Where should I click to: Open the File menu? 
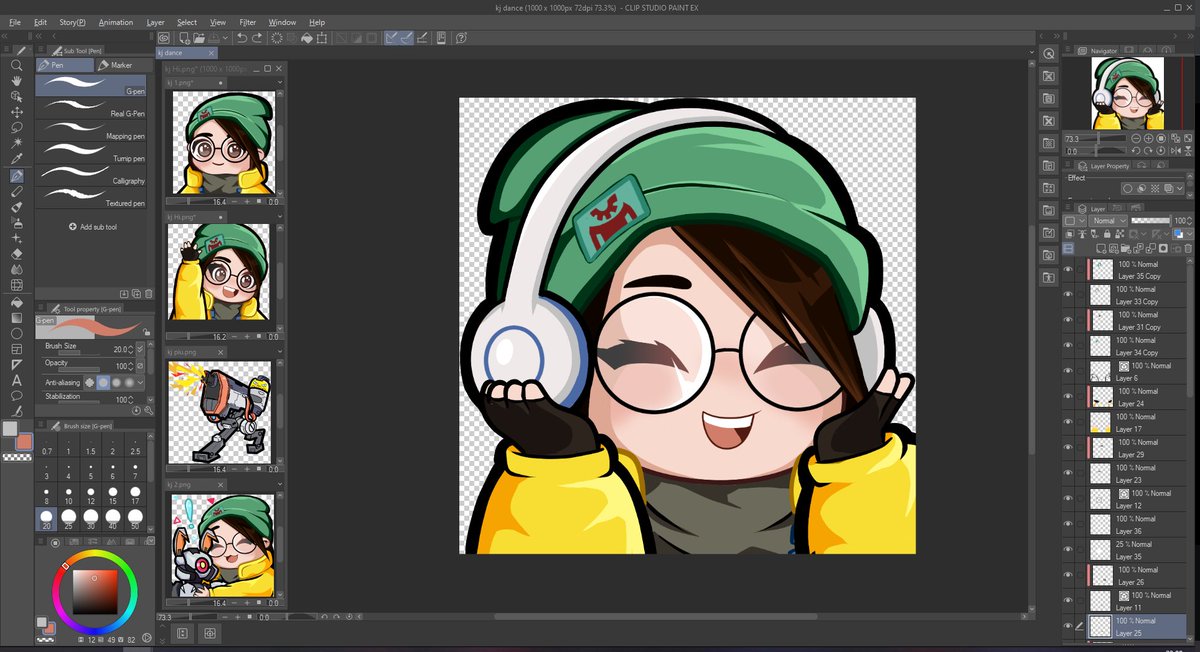tap(15, 21)
